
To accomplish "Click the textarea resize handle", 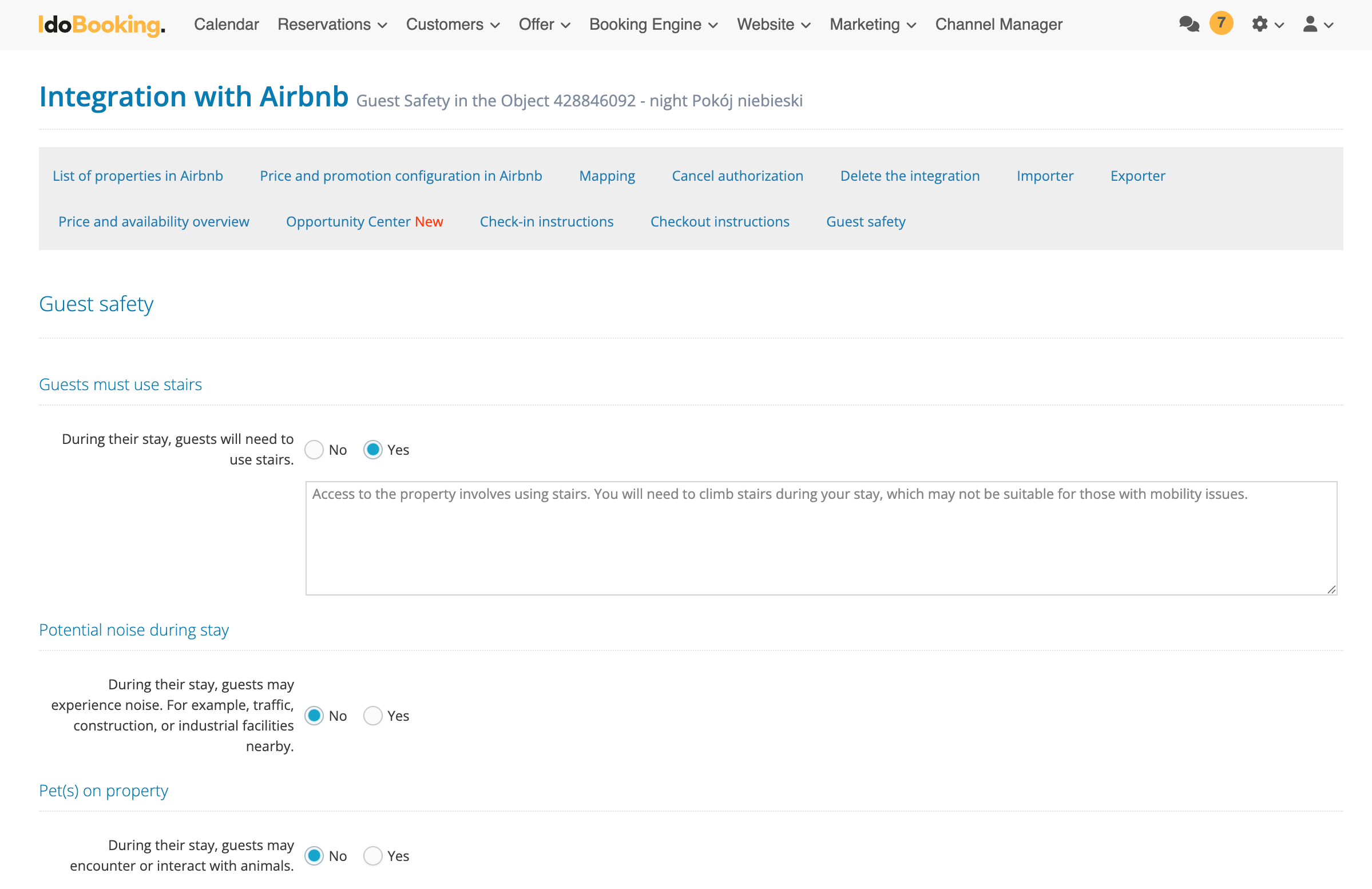I will tap(1331, 589).
